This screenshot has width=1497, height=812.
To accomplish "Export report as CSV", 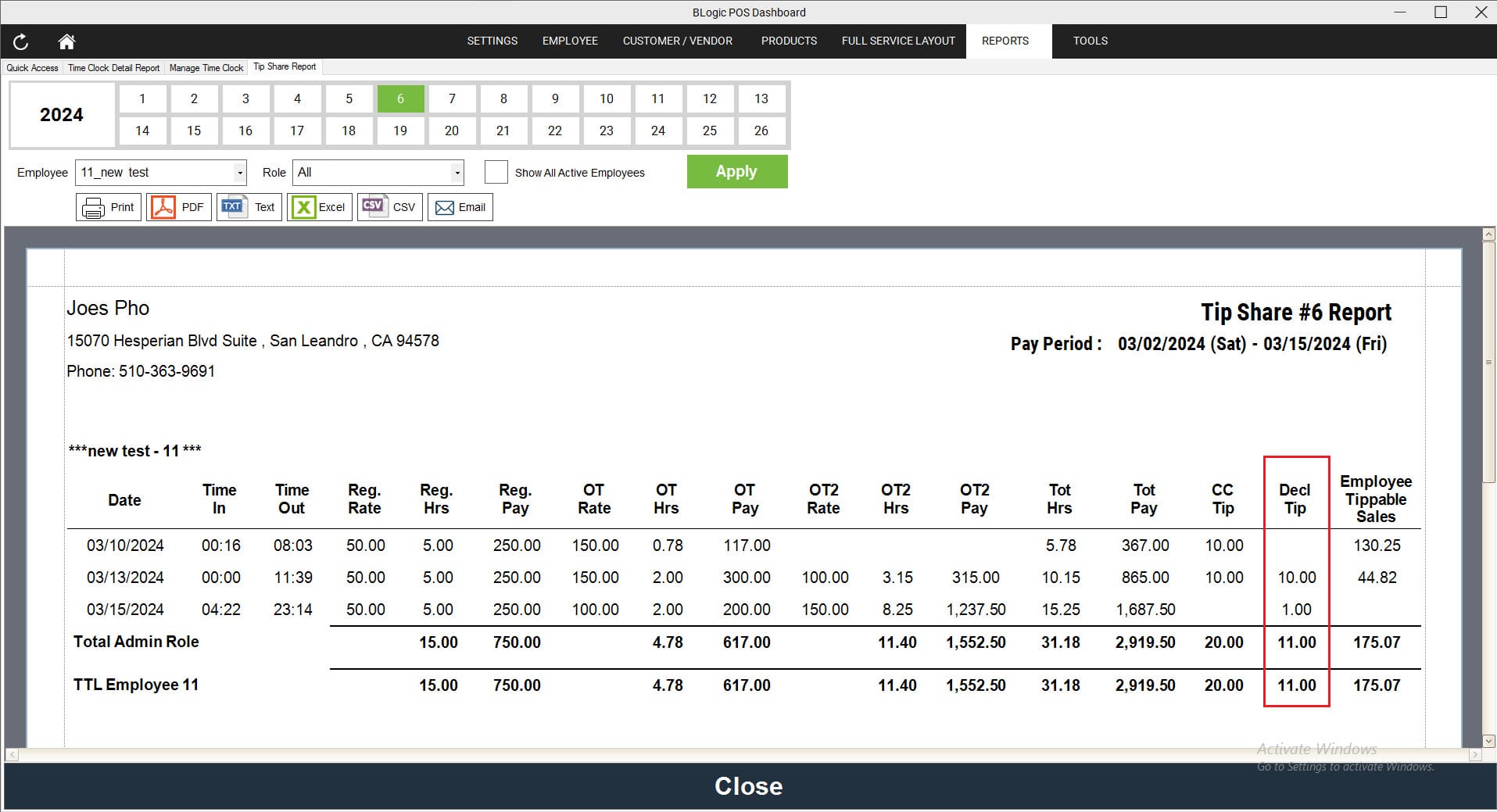I will [x=389, y=207].
